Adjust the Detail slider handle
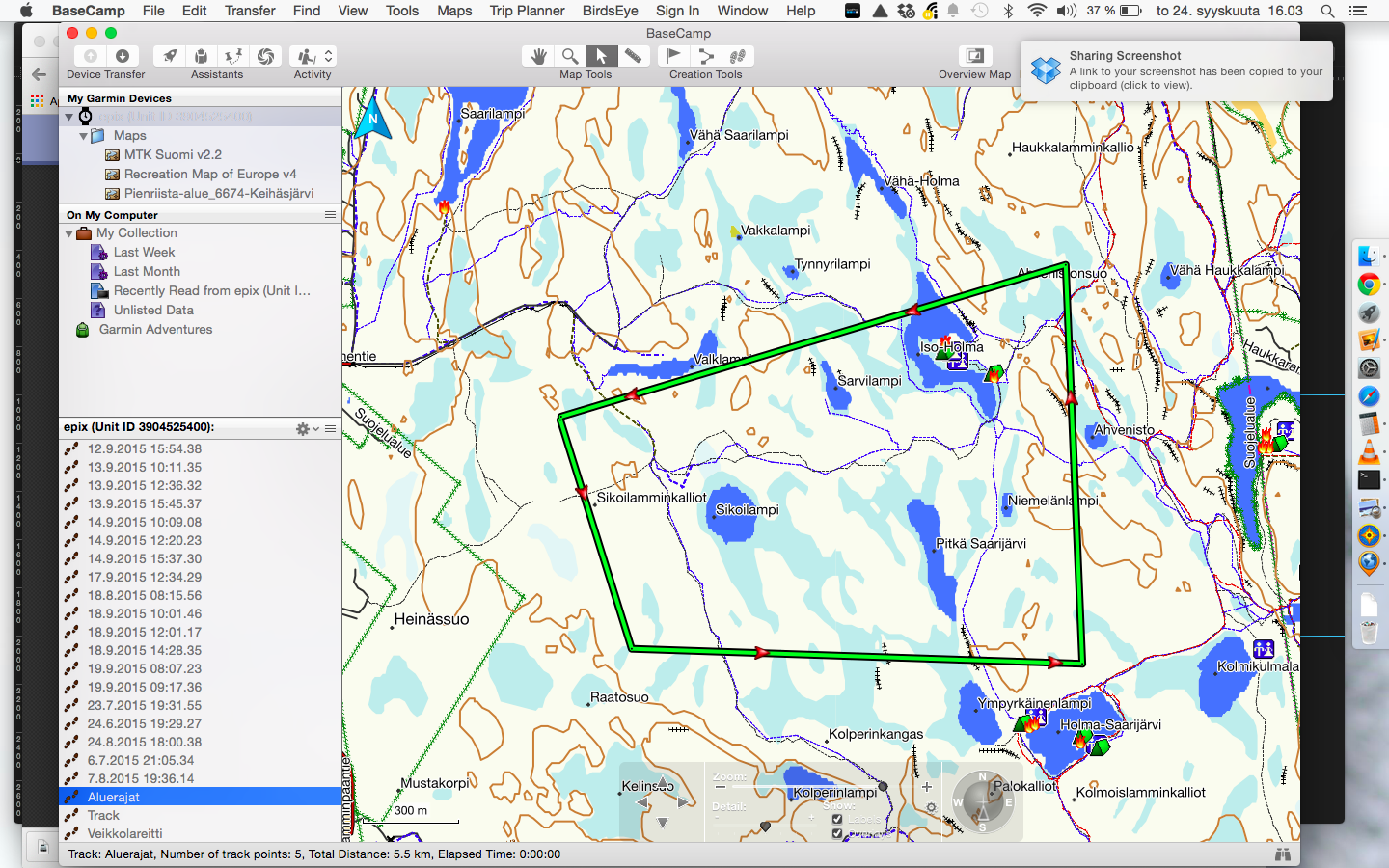1389x868 pixels. [766, 827]
